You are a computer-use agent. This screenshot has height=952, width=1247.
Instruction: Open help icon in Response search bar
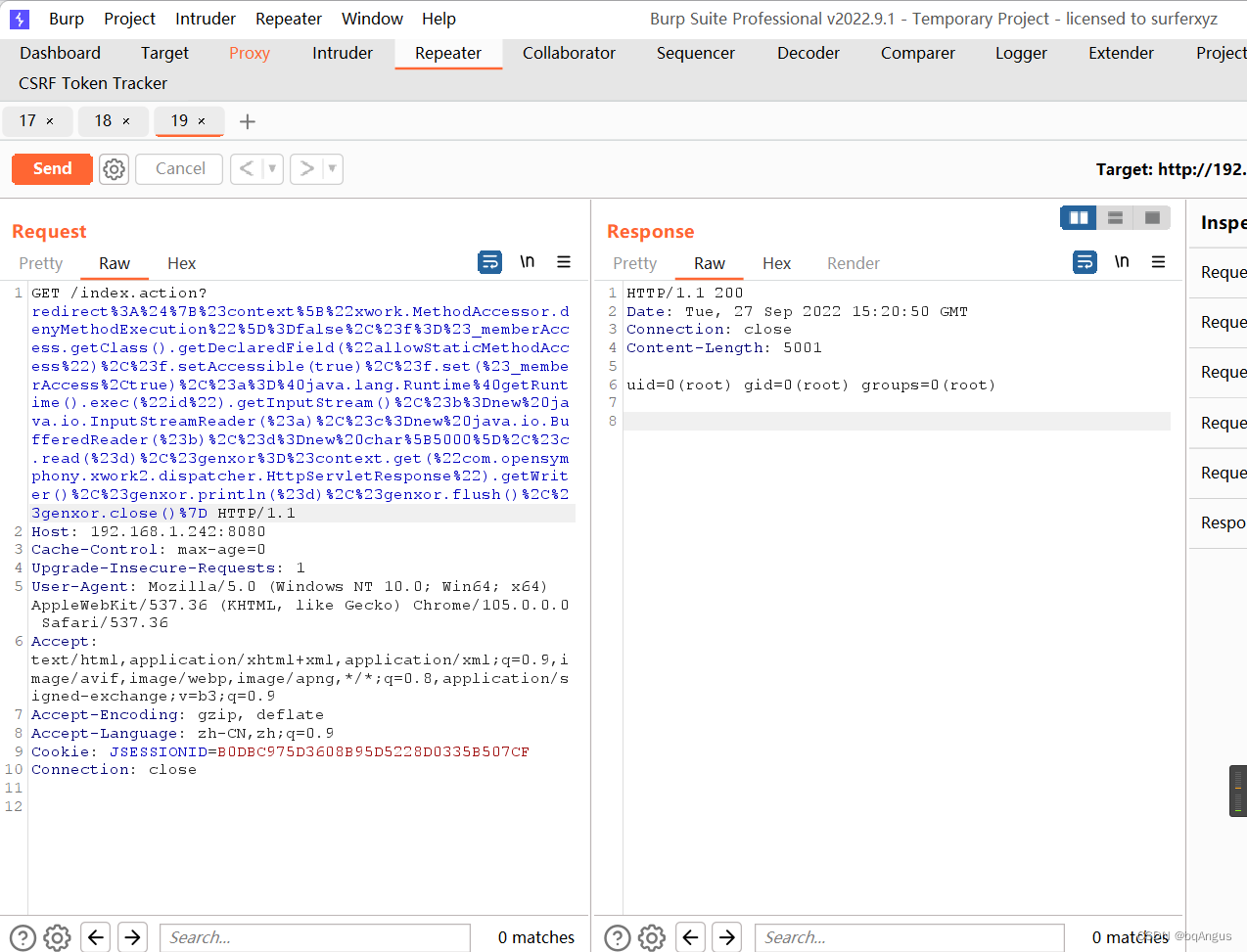click(x=618, y=937)
